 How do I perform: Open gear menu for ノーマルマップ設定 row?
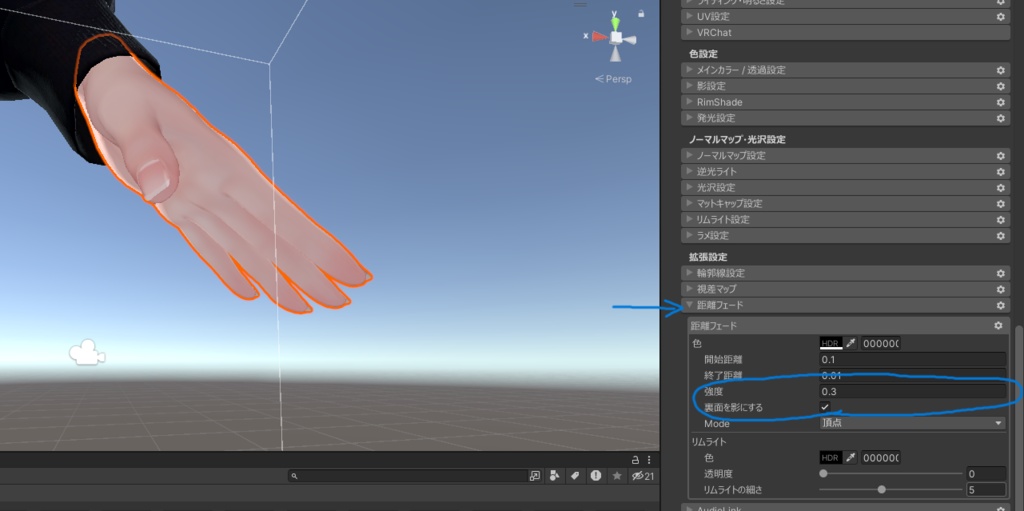click(1000, 156)
